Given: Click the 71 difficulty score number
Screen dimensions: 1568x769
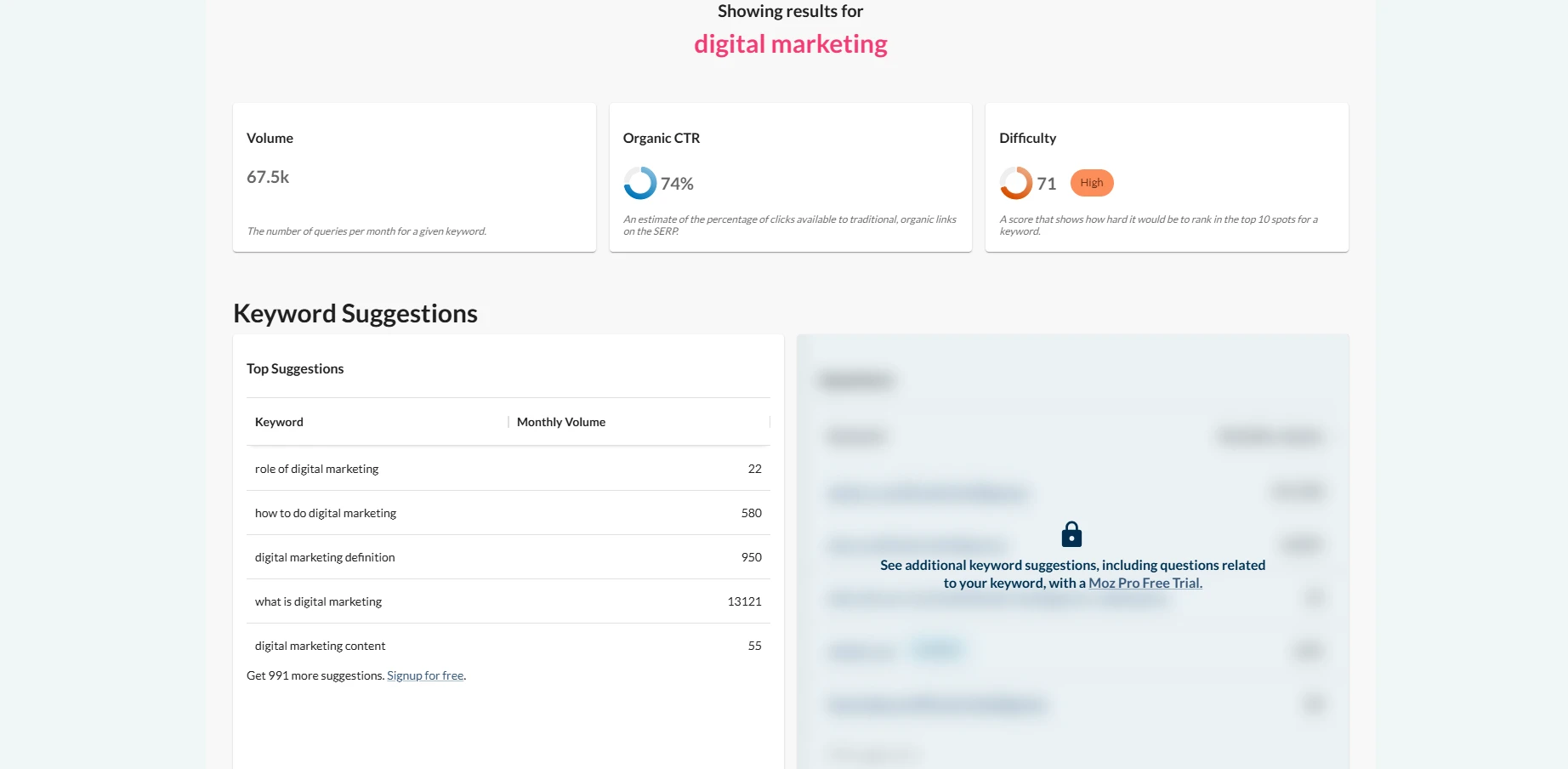Looking at the screenshot, I should click(x=1046, y=184).
